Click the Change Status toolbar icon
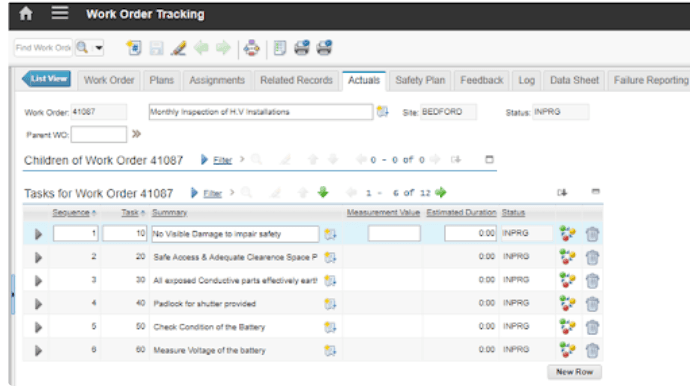This screenshot has width=690, height=386. 252,48
